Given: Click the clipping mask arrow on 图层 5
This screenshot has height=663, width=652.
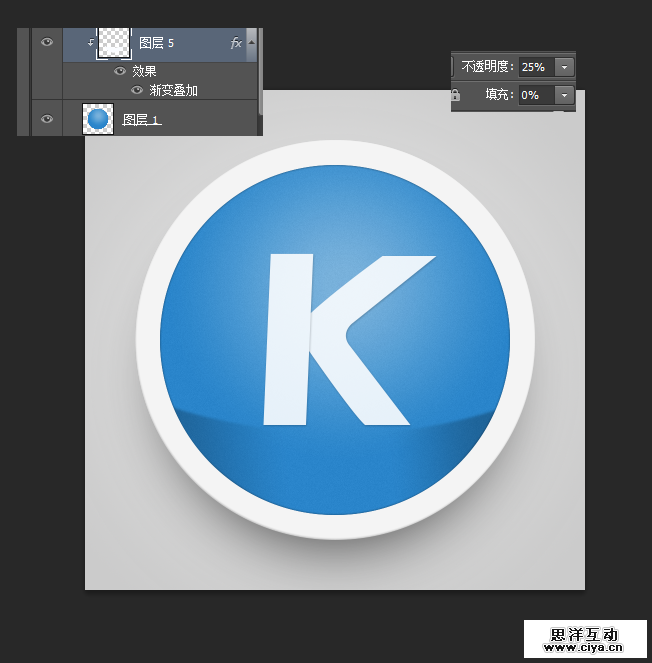Looking at the screenshot, I should click(x=90, y=42).
